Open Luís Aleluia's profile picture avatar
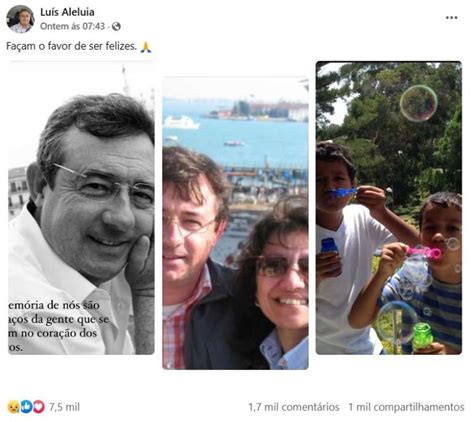 coord(20,19)
